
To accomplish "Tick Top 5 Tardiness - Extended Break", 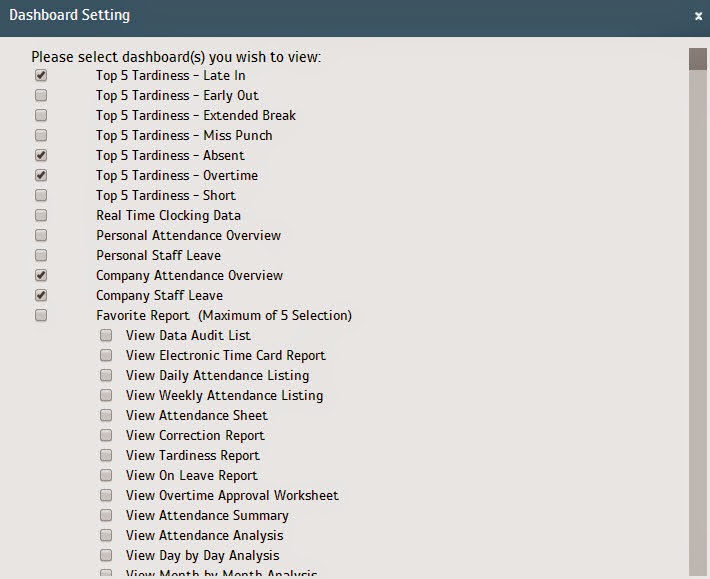I will click(x=41, y=115).
